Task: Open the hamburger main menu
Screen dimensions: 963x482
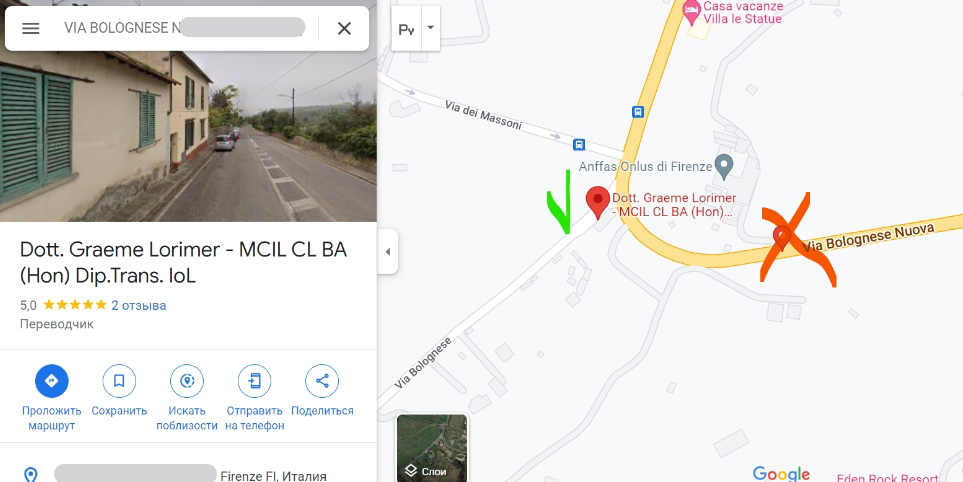Action: pyautogui.click(x=31, y=28)
